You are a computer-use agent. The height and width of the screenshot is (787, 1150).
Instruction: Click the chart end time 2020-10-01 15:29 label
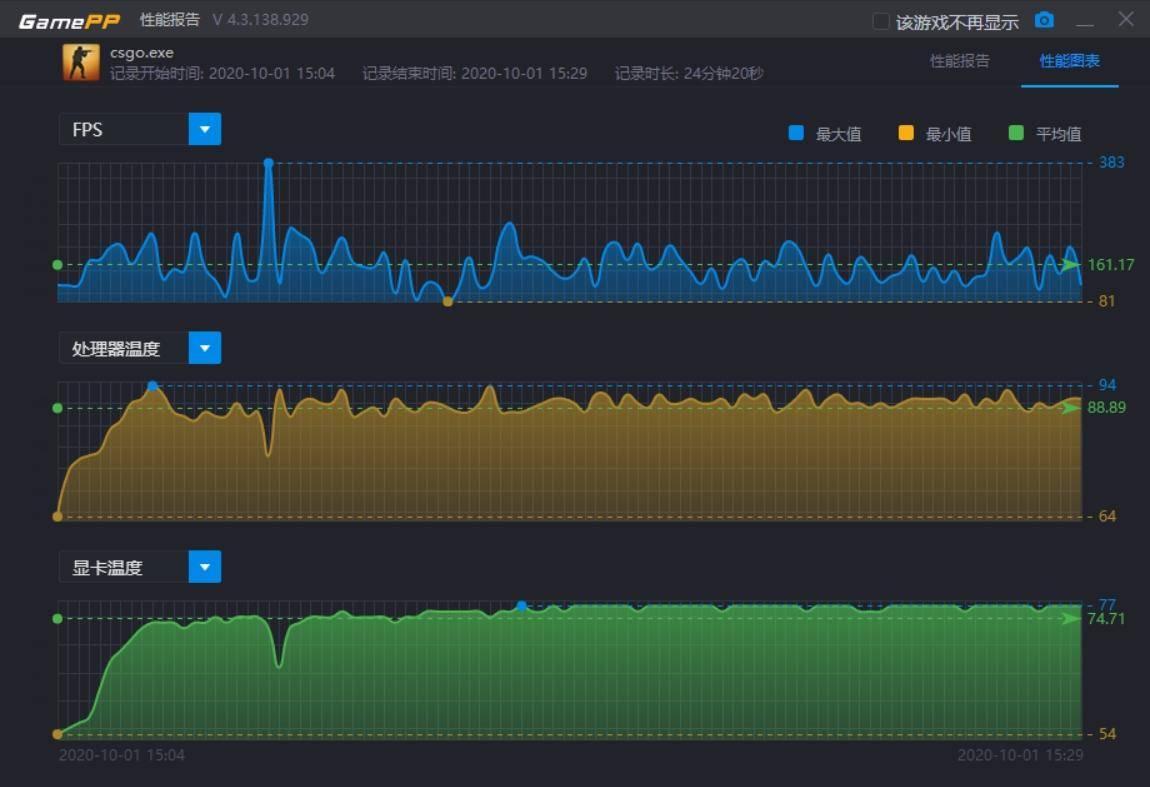pyautogui.click(x=1019, y=755)
